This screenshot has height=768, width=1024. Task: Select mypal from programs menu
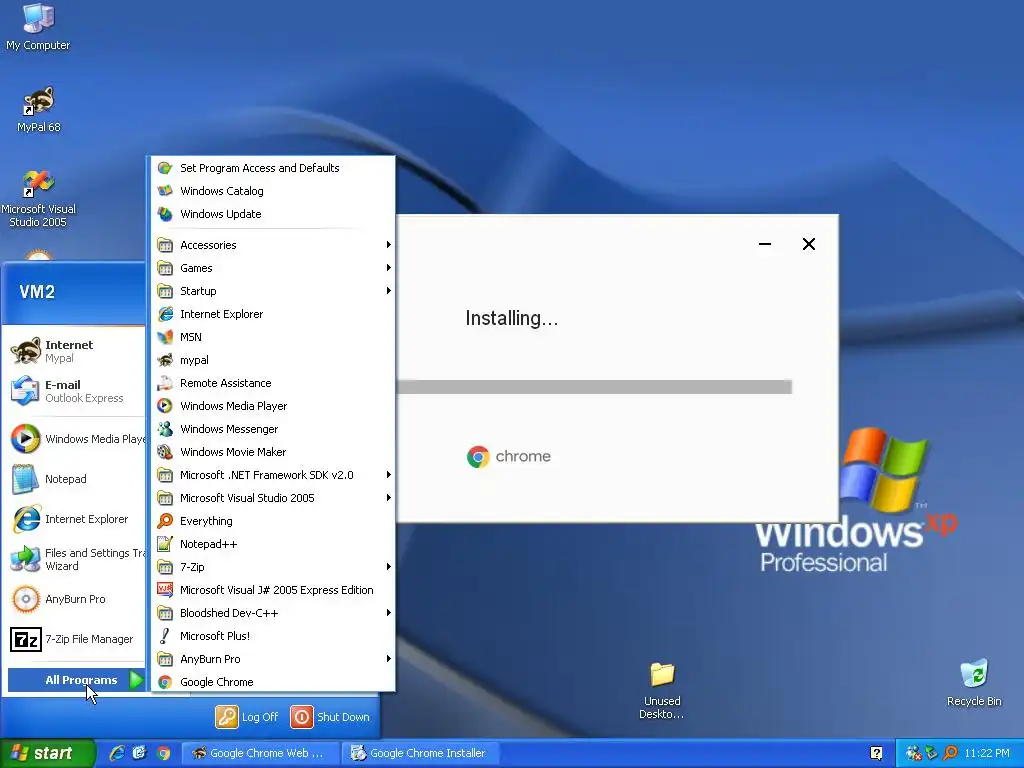click(273, 360)
